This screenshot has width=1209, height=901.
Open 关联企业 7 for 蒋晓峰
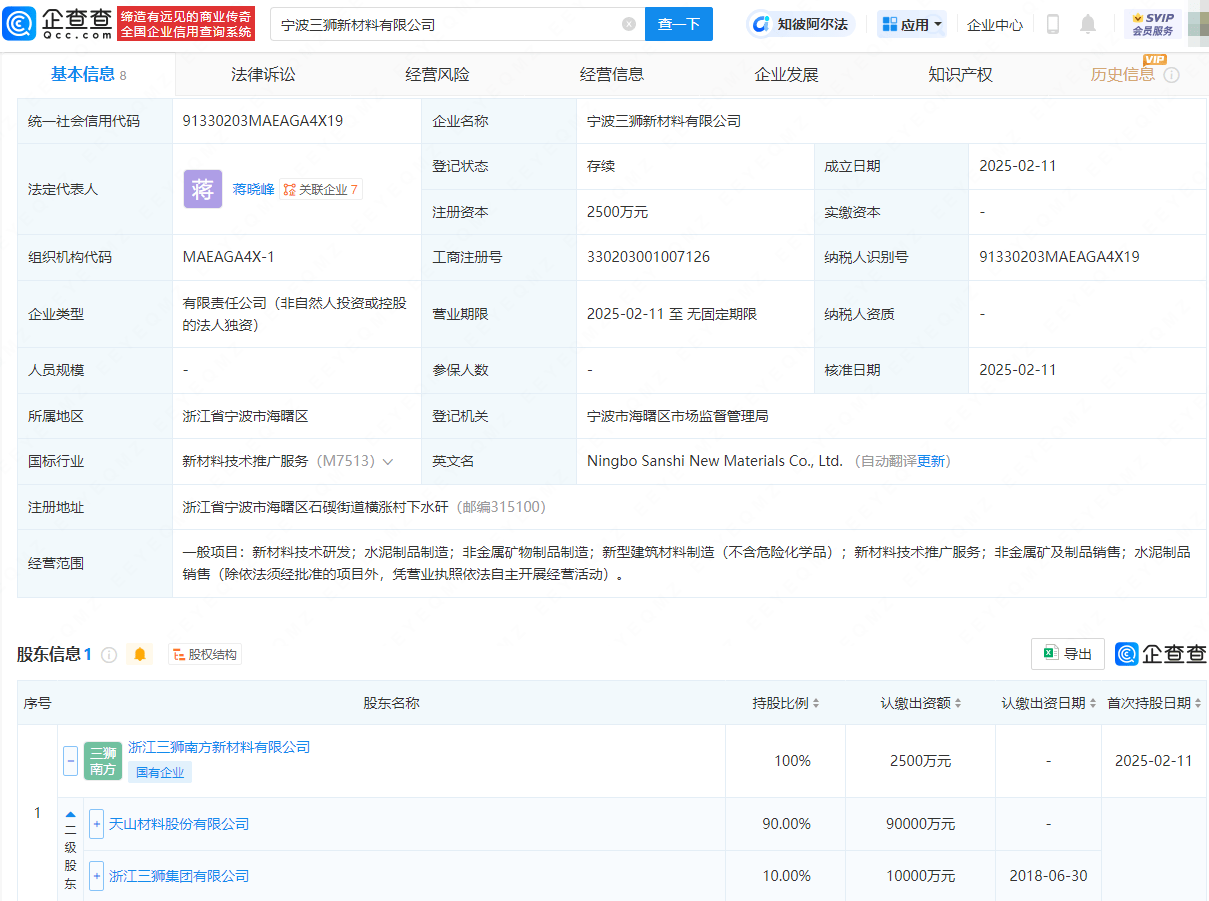coord(321,189)
